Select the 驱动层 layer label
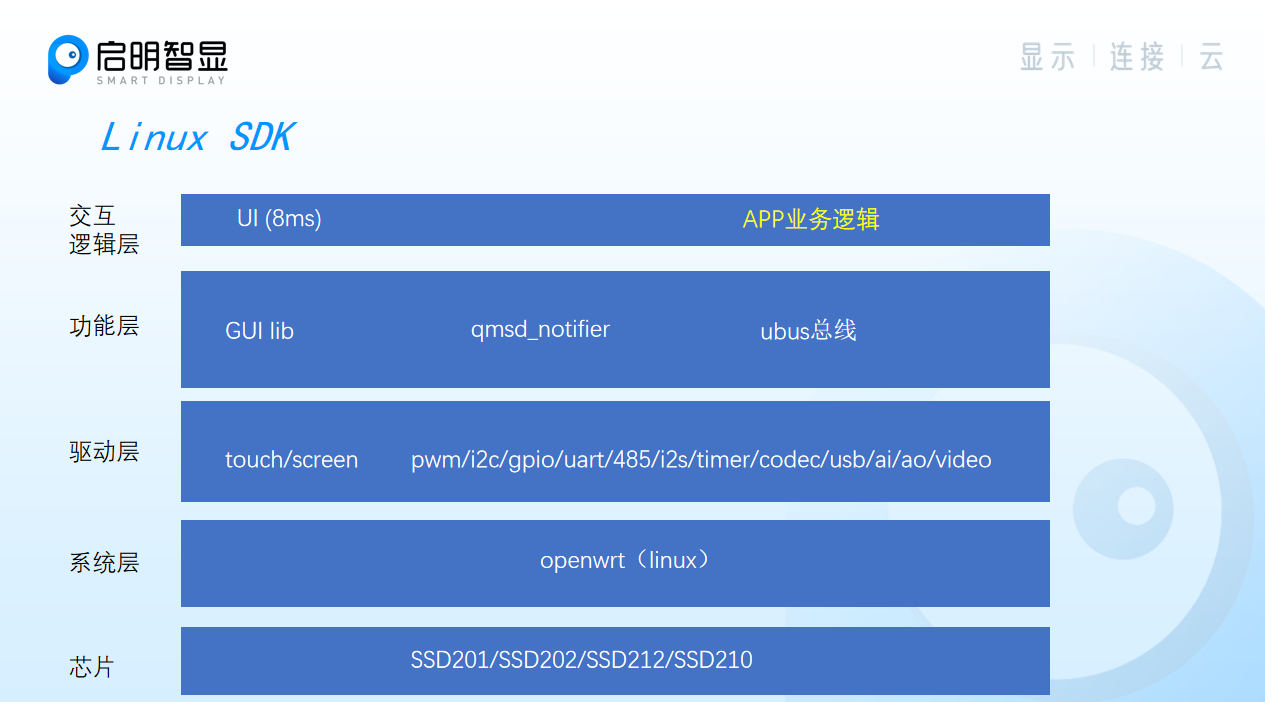This screenshot has height=702, width=1265. pos(104,452)
